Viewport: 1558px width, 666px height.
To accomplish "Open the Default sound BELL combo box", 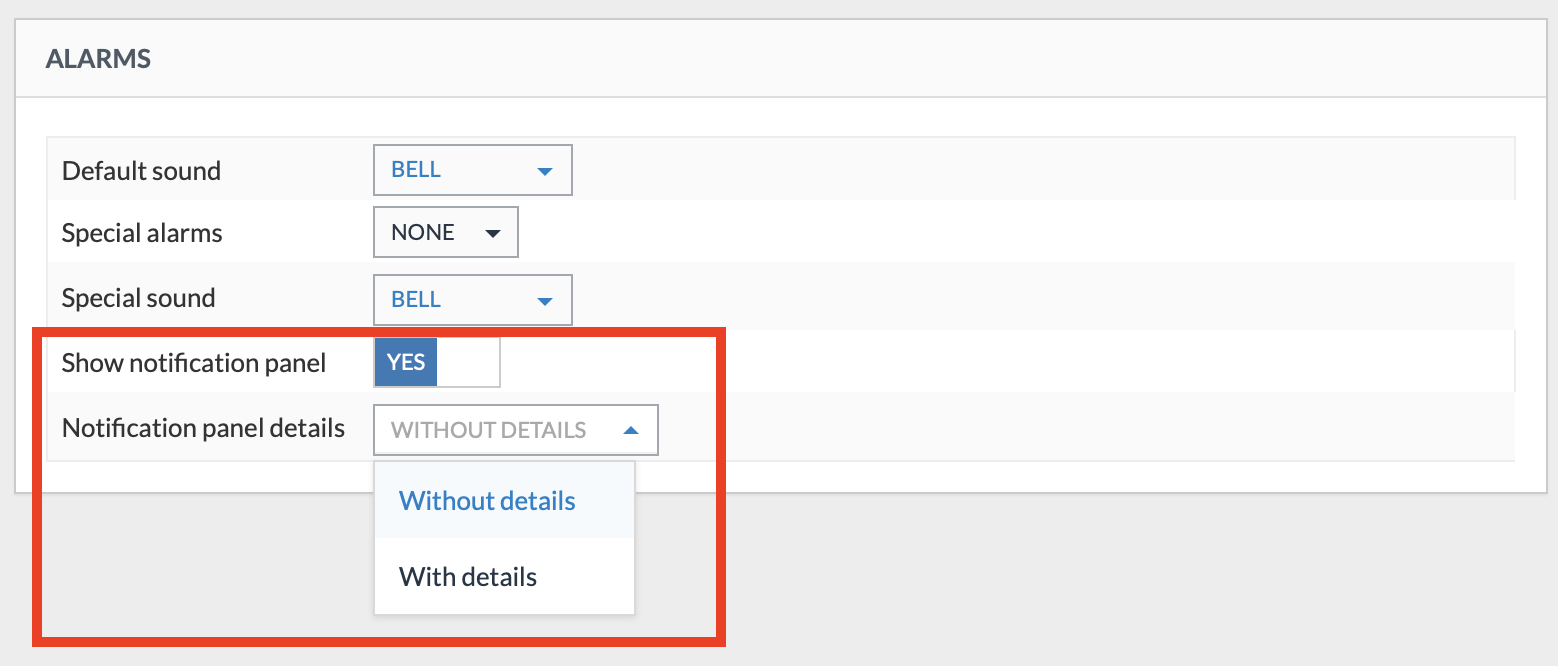I will click(x=472, y=171).
